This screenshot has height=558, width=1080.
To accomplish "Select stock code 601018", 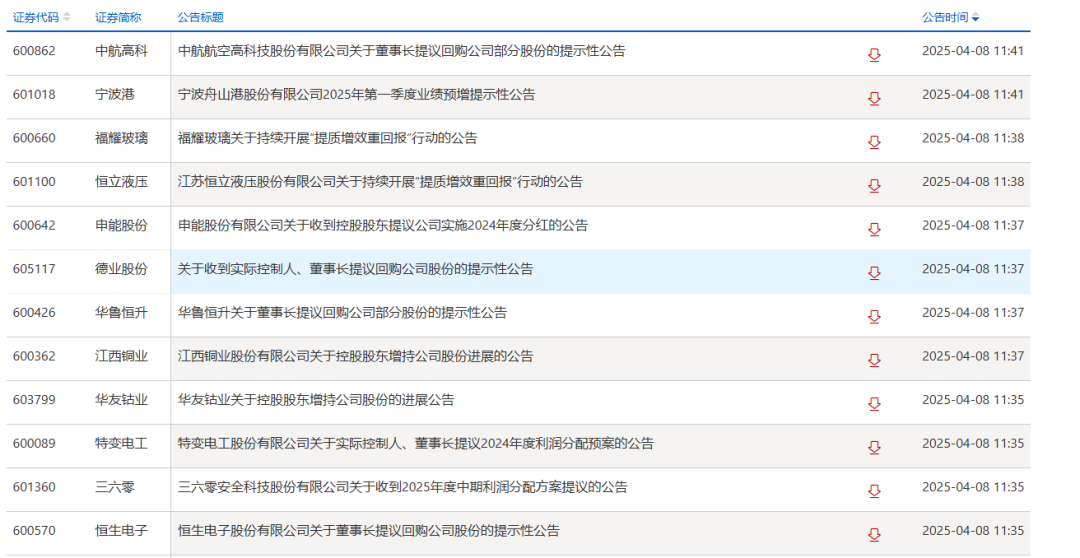I will [x=34, y=94].
